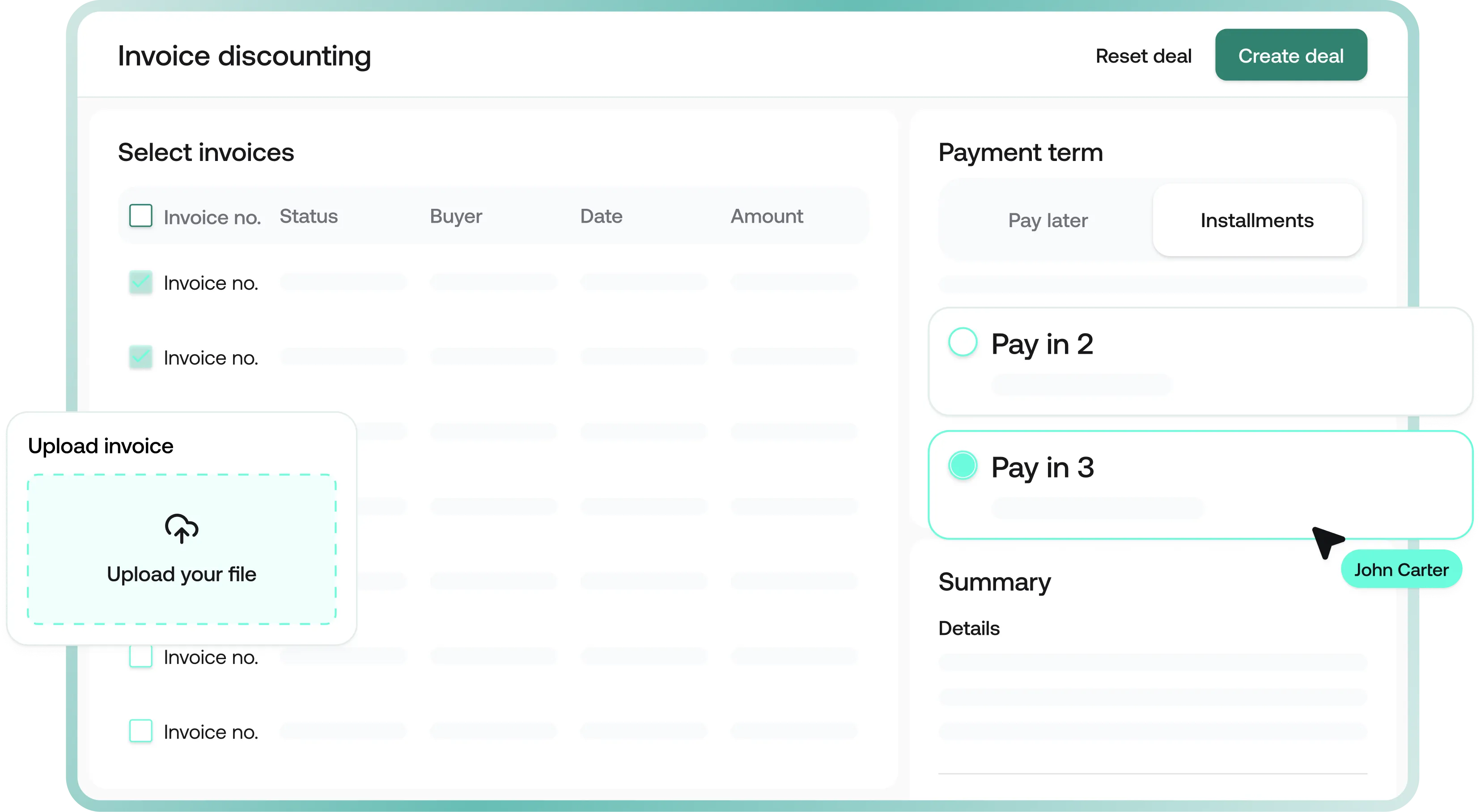Toggle the select-all invoices header checkbox
The width and height of the screenshot is (1480, 812).
tap(141, 216)
